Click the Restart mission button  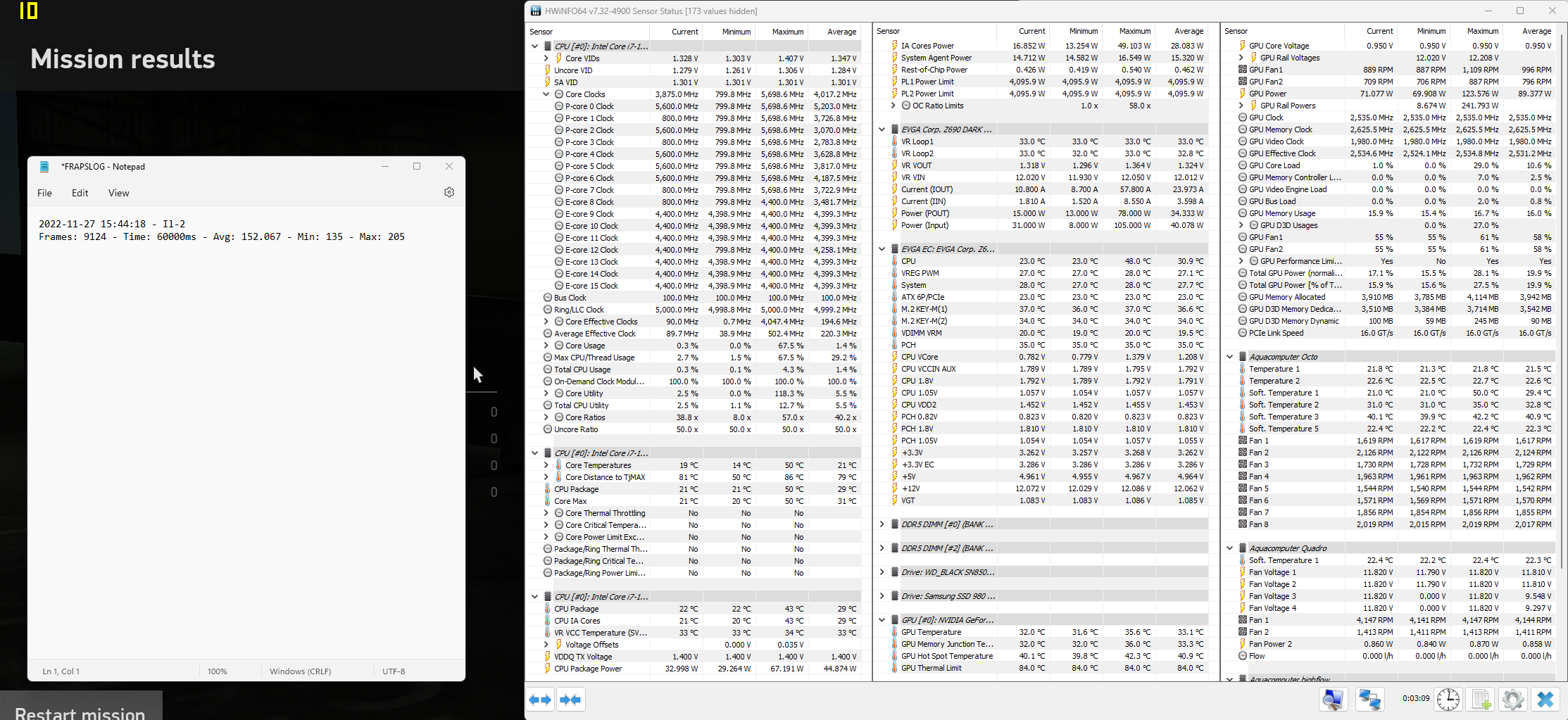click(80, 707)
